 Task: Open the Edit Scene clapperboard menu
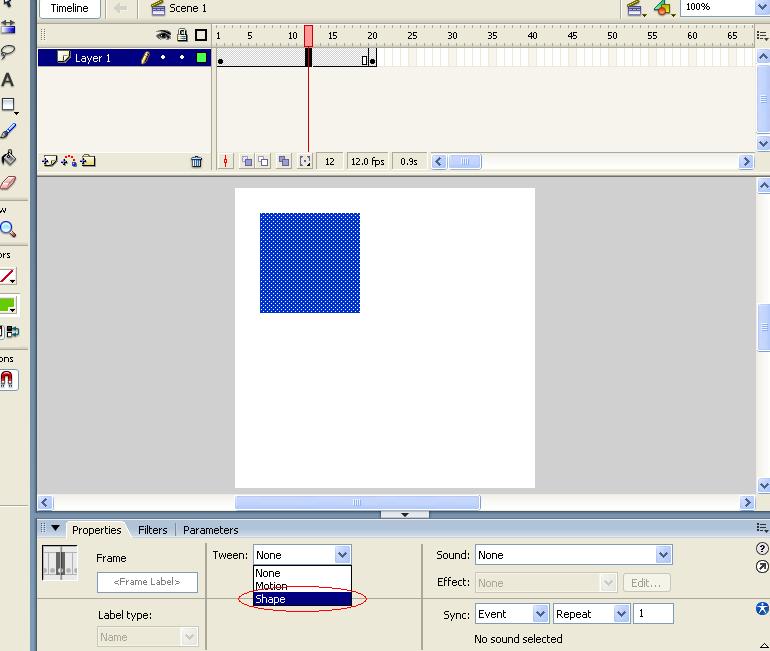click(x=636, y=8)
